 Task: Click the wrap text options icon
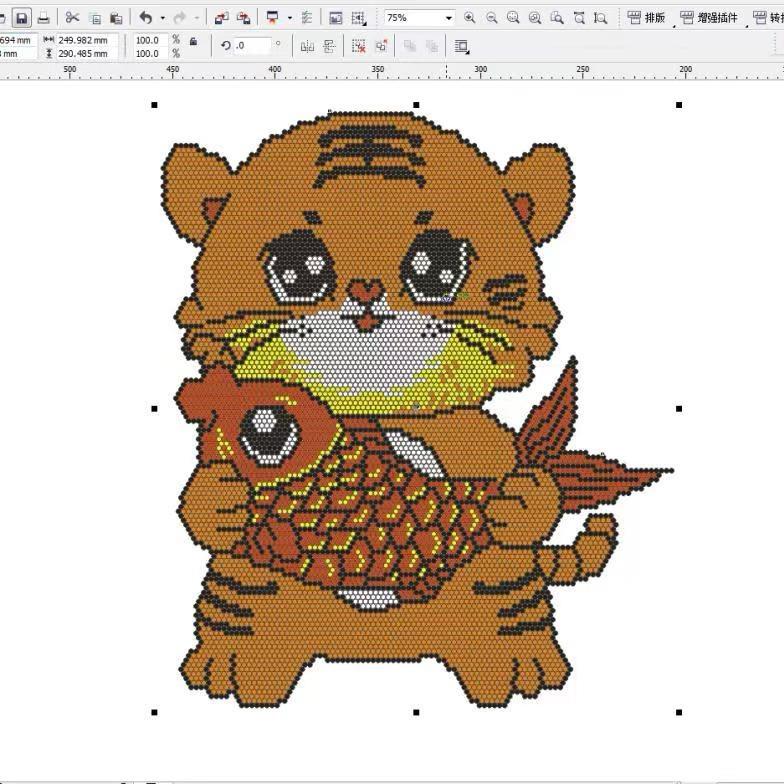[461, 46]
